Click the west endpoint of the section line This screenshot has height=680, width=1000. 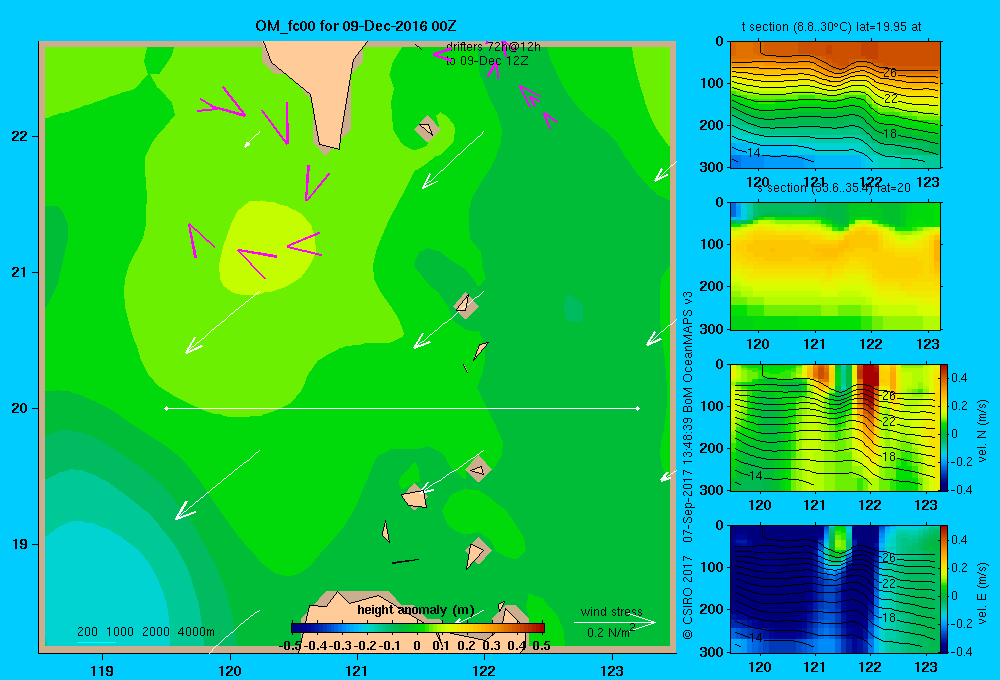coord(166,408)
